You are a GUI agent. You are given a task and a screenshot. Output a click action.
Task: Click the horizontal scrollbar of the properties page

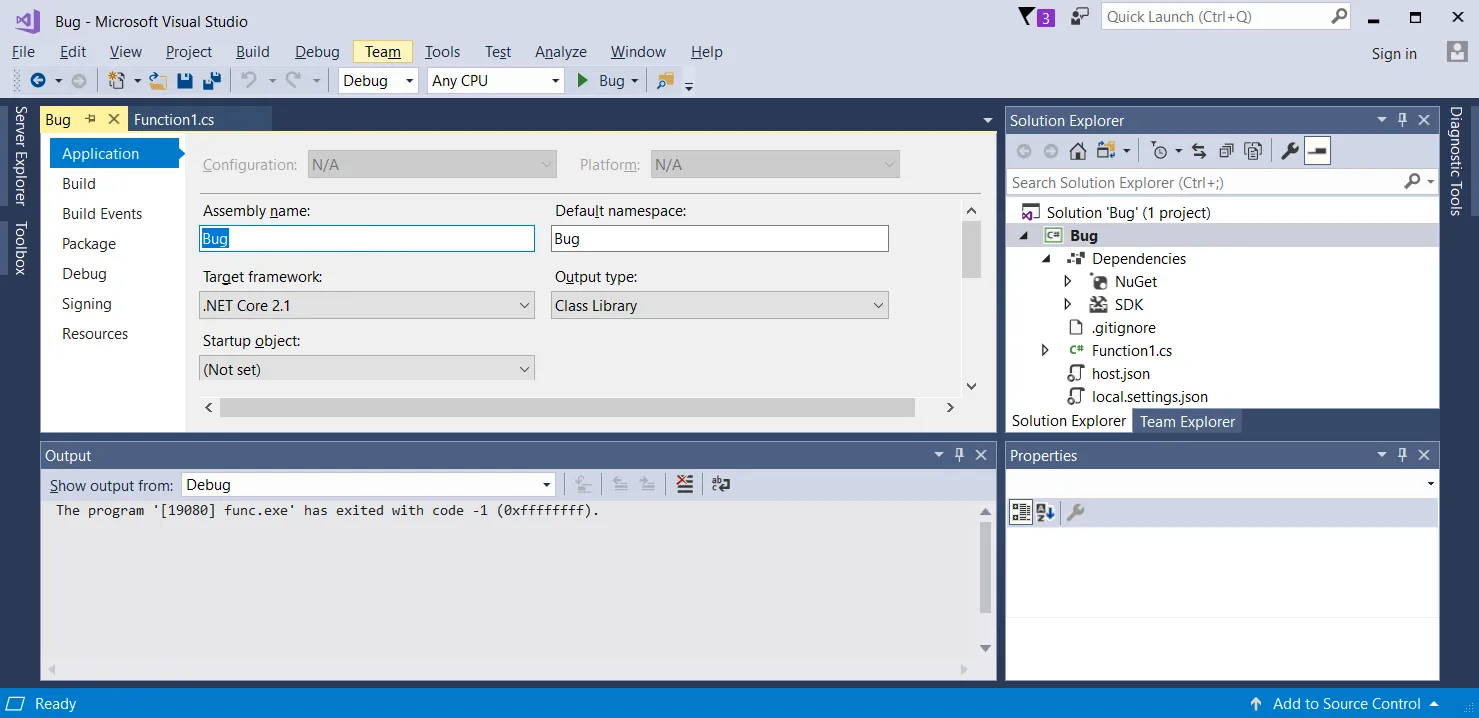click(x=567, y=407)
